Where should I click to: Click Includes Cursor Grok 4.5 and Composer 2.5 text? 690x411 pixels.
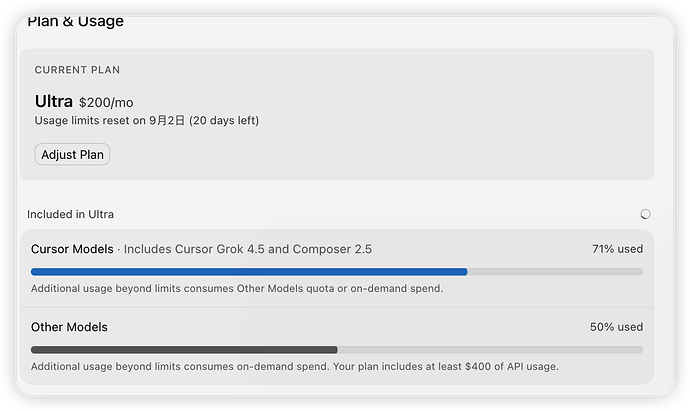[248, 249]
